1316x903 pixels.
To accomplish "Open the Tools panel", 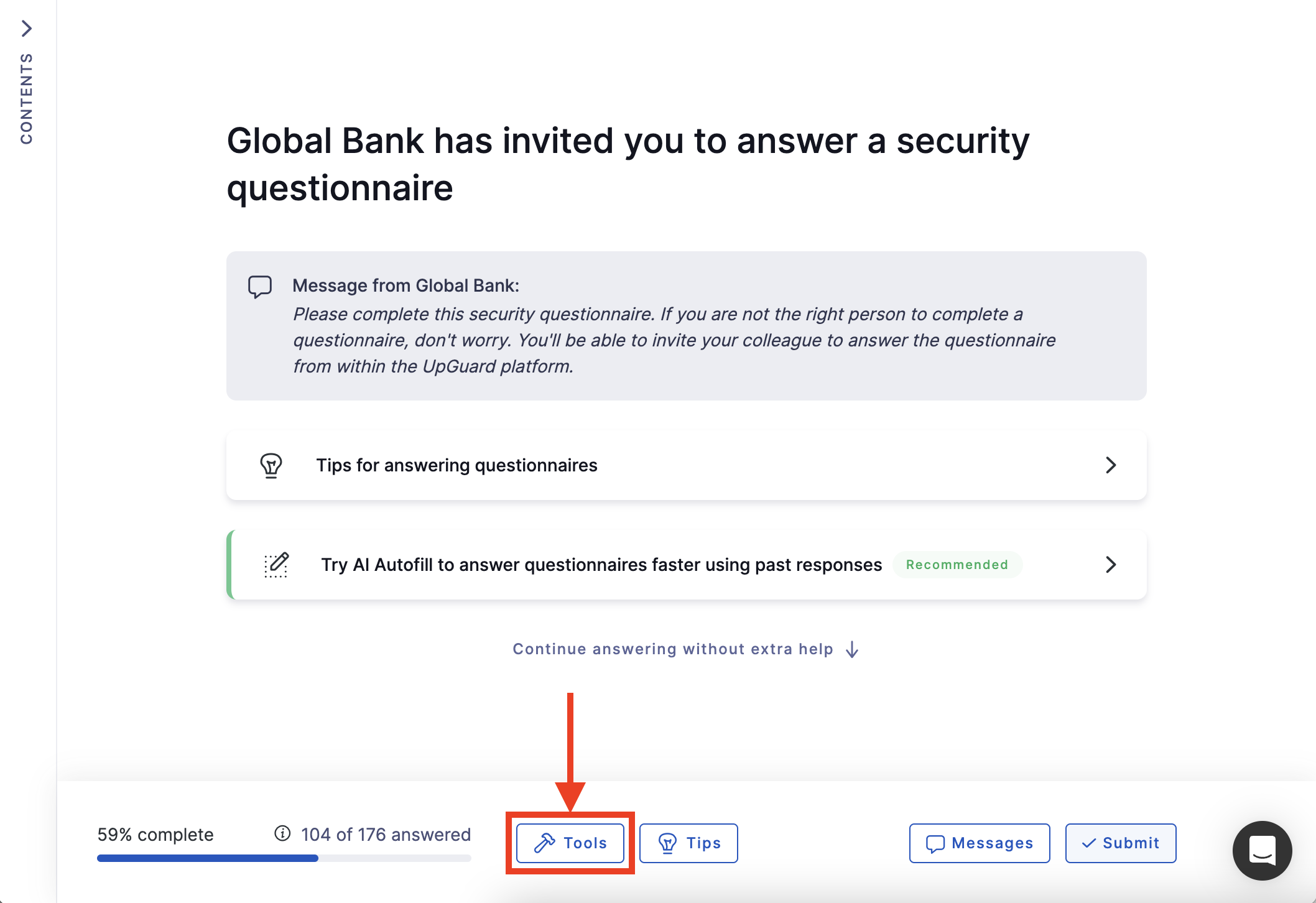I will (569, 843).
